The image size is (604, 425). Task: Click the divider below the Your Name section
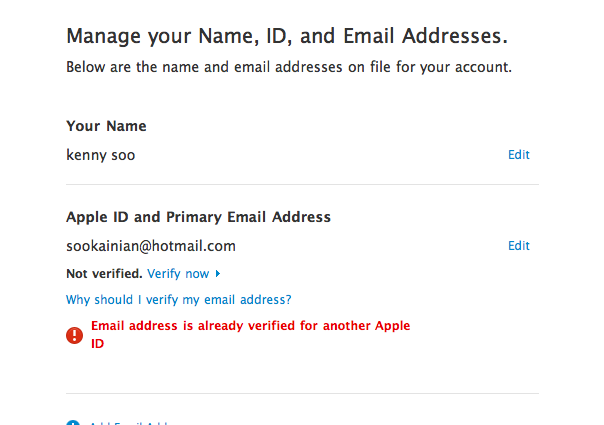(302, 184)
